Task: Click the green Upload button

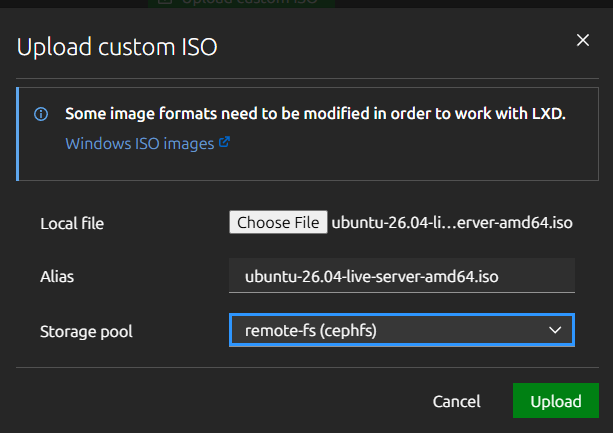Action: click(556, 401)
